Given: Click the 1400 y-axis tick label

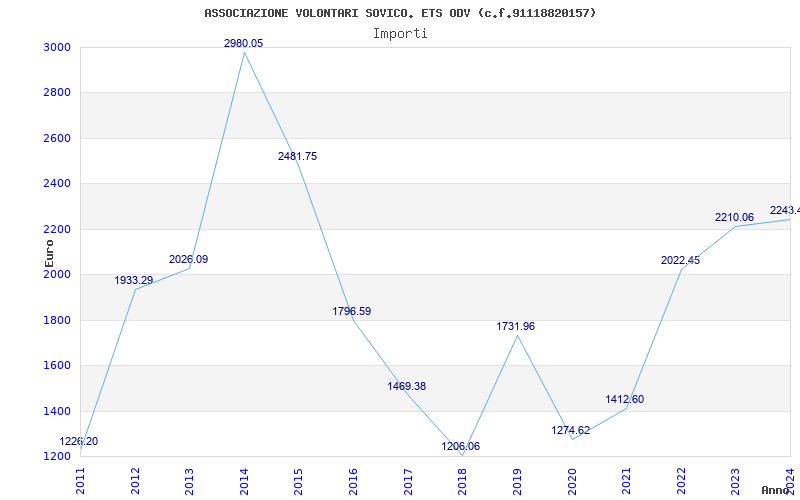Looking at the screenshot, I should click(57, 411).
